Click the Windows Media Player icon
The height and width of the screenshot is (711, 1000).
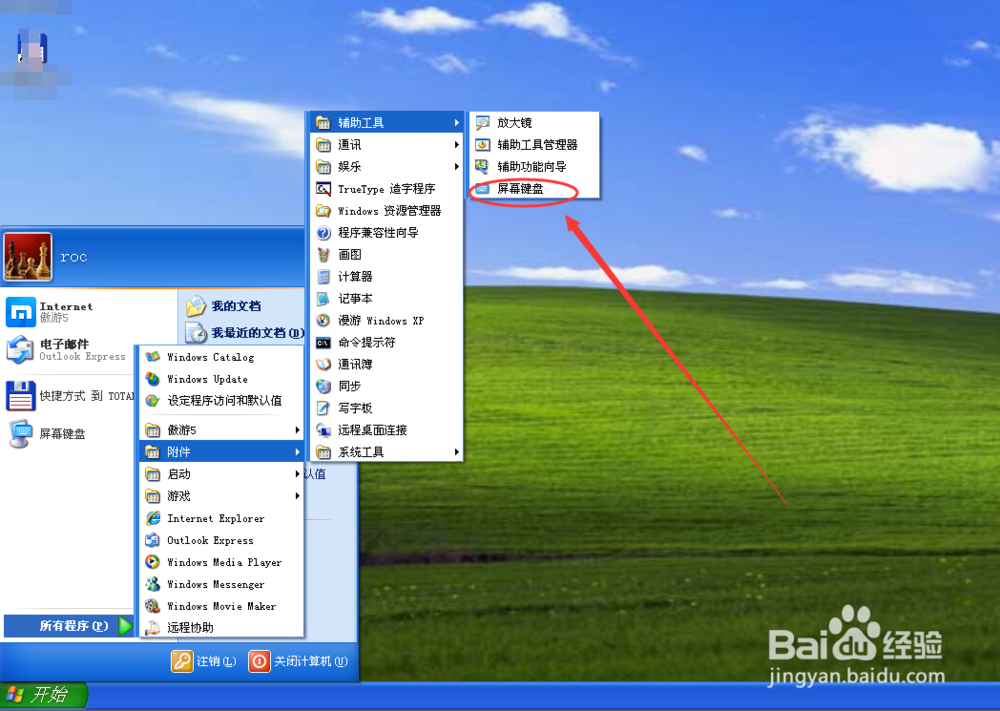tap(152, 562)
